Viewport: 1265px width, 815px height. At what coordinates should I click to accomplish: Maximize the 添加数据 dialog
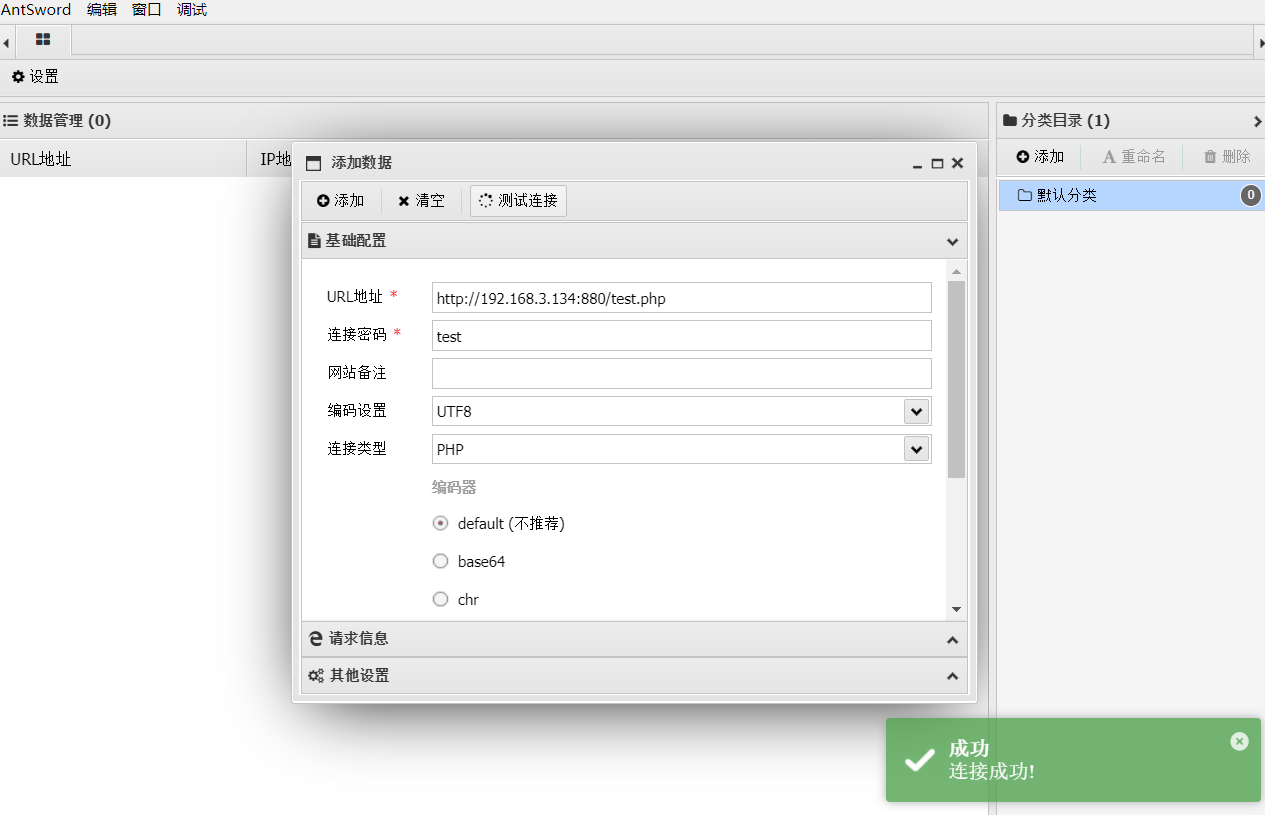[x=937, y=164]
